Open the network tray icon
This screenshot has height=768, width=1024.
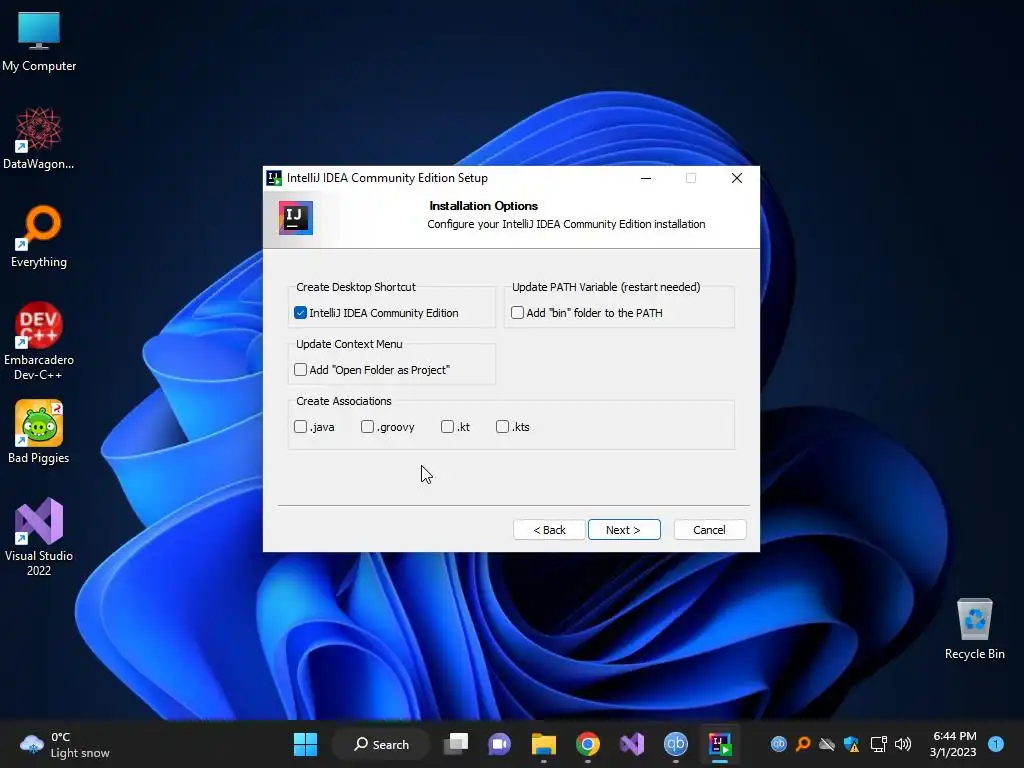878,744
